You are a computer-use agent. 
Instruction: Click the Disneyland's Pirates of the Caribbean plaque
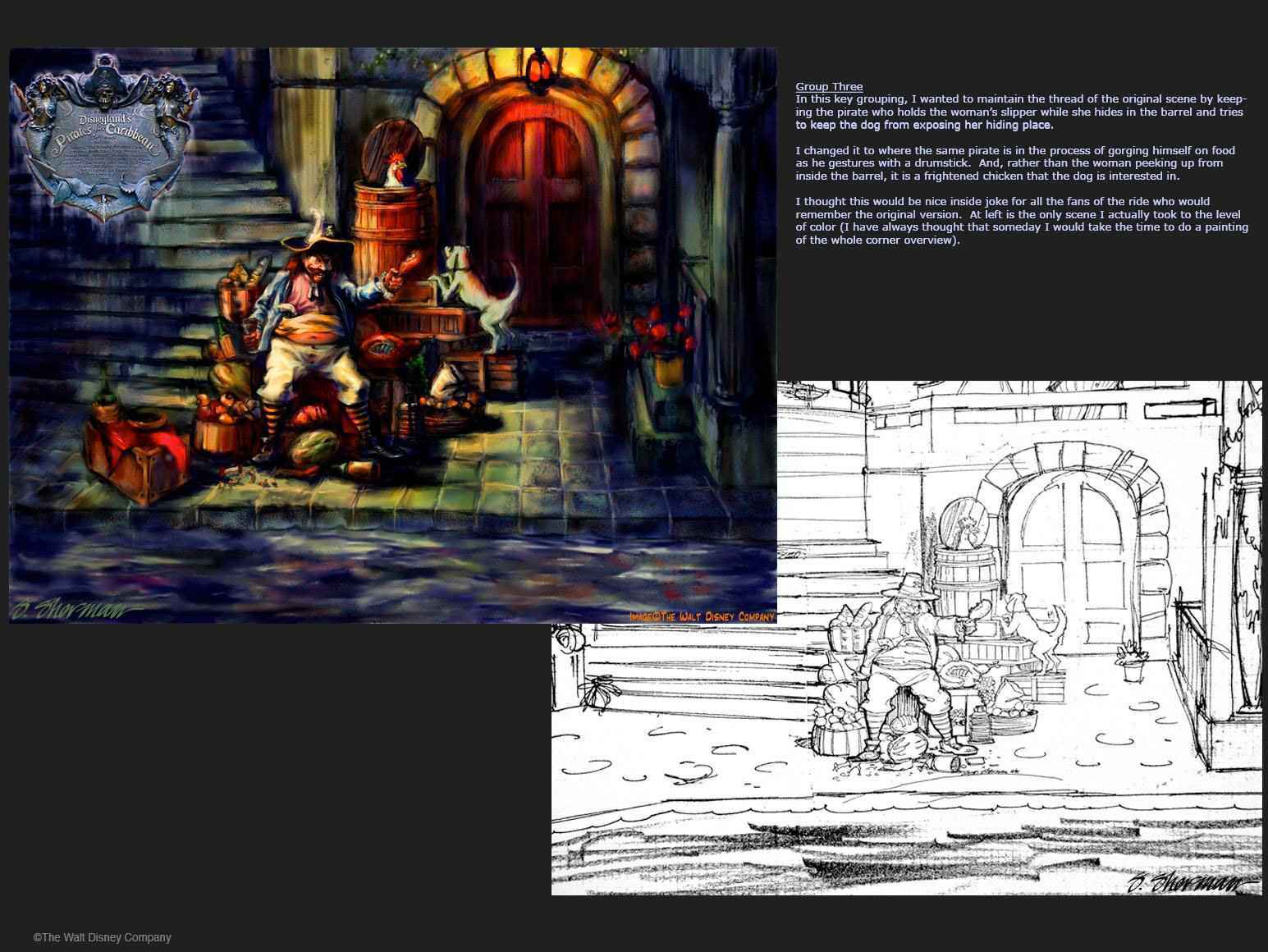coord(104,137)
